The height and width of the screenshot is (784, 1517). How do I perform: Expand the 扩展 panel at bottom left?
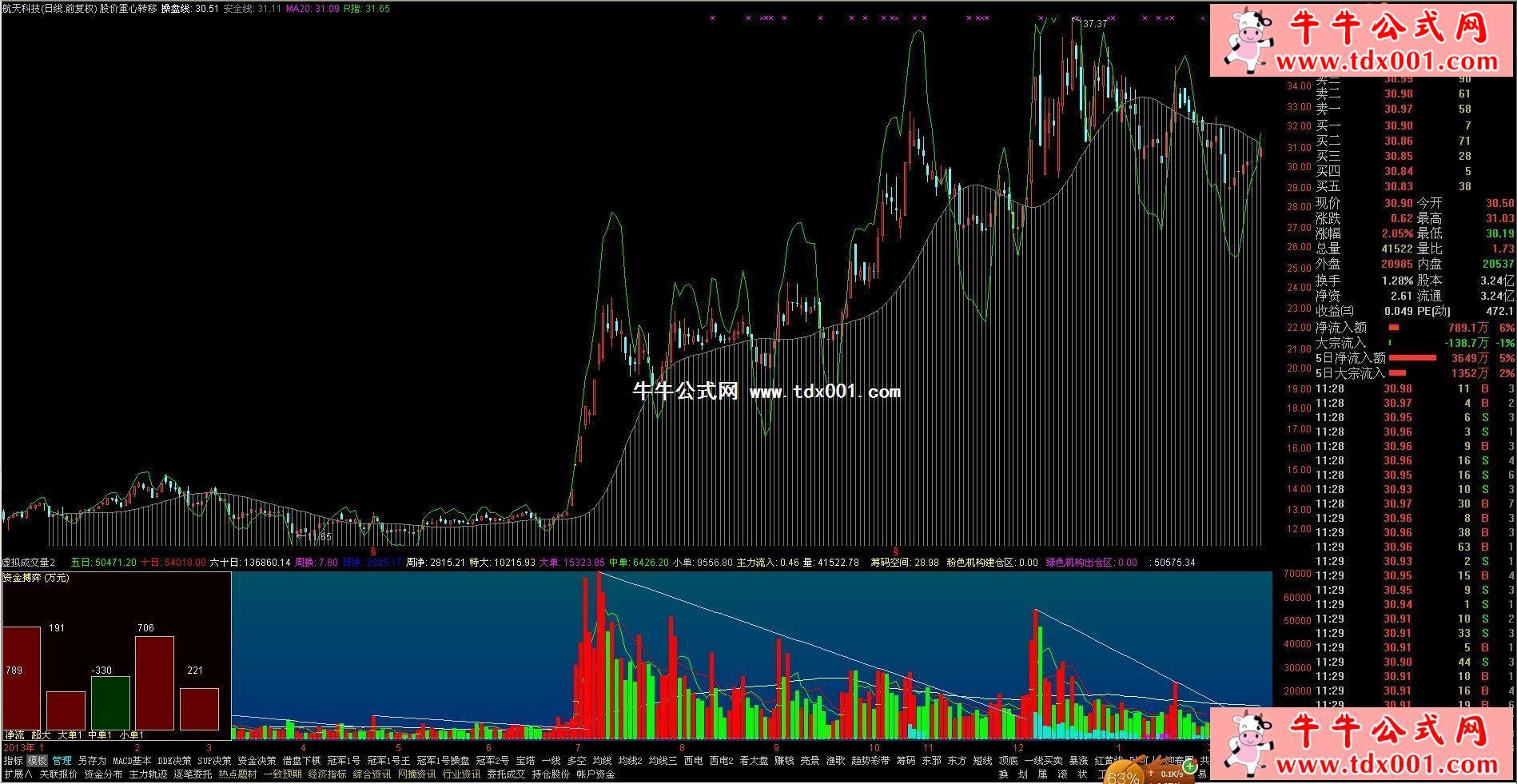click(18, 774)
